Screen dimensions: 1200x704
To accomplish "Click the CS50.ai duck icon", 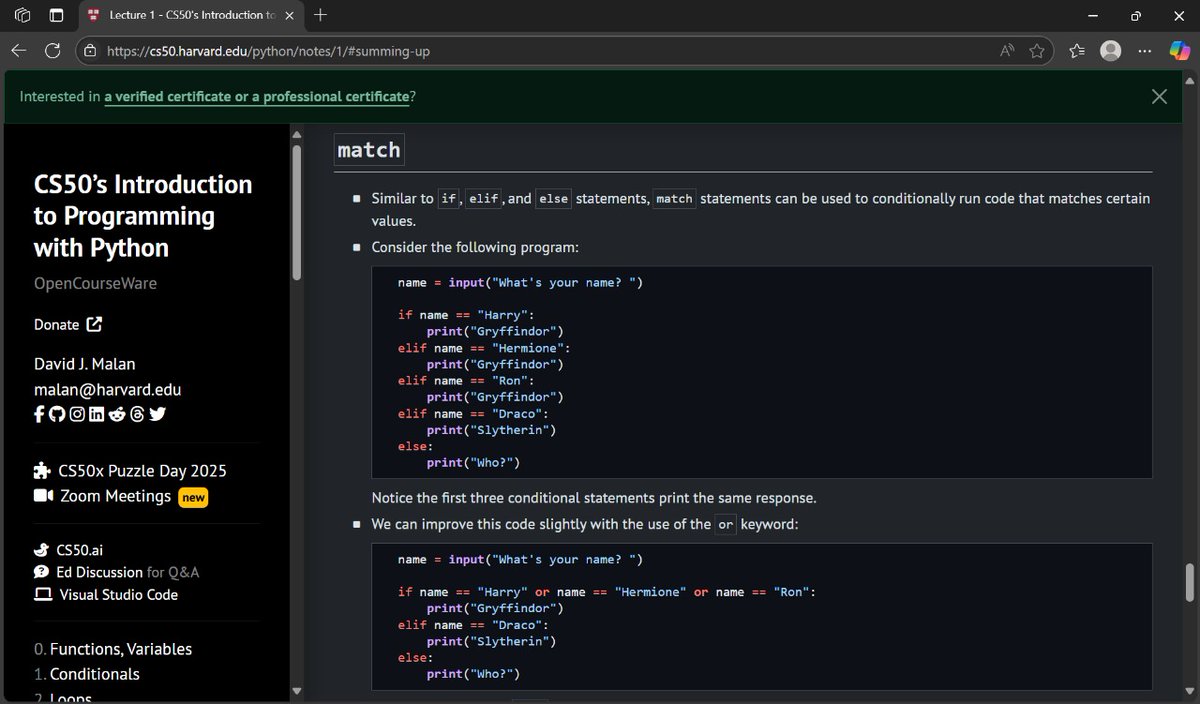I will [42, 550].
